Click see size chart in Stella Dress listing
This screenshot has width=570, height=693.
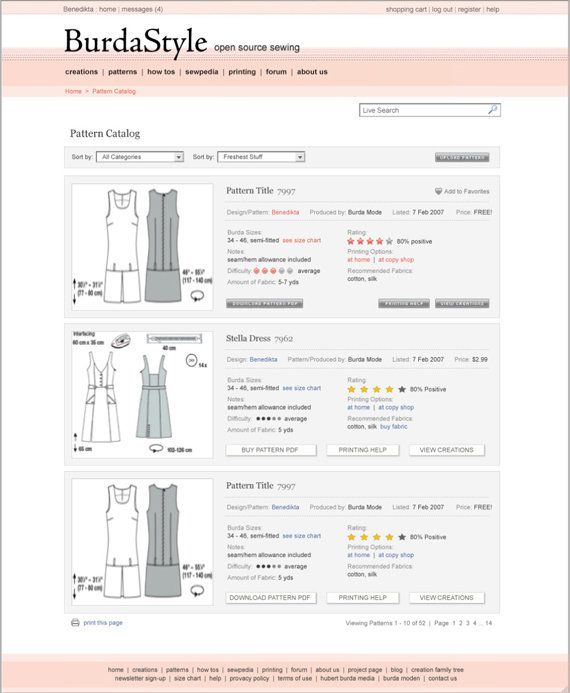click(302, 388)
